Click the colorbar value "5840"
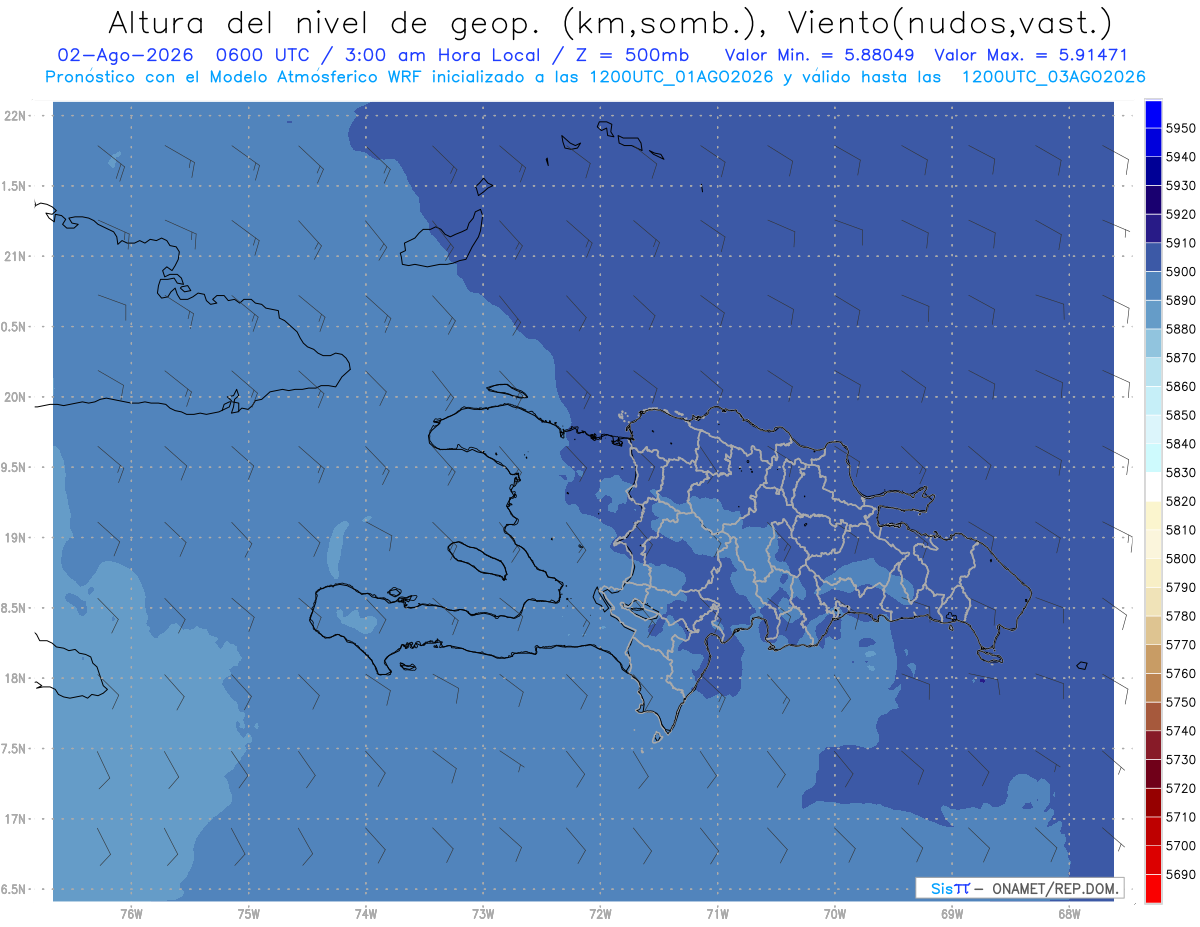 coord(1180,444)
